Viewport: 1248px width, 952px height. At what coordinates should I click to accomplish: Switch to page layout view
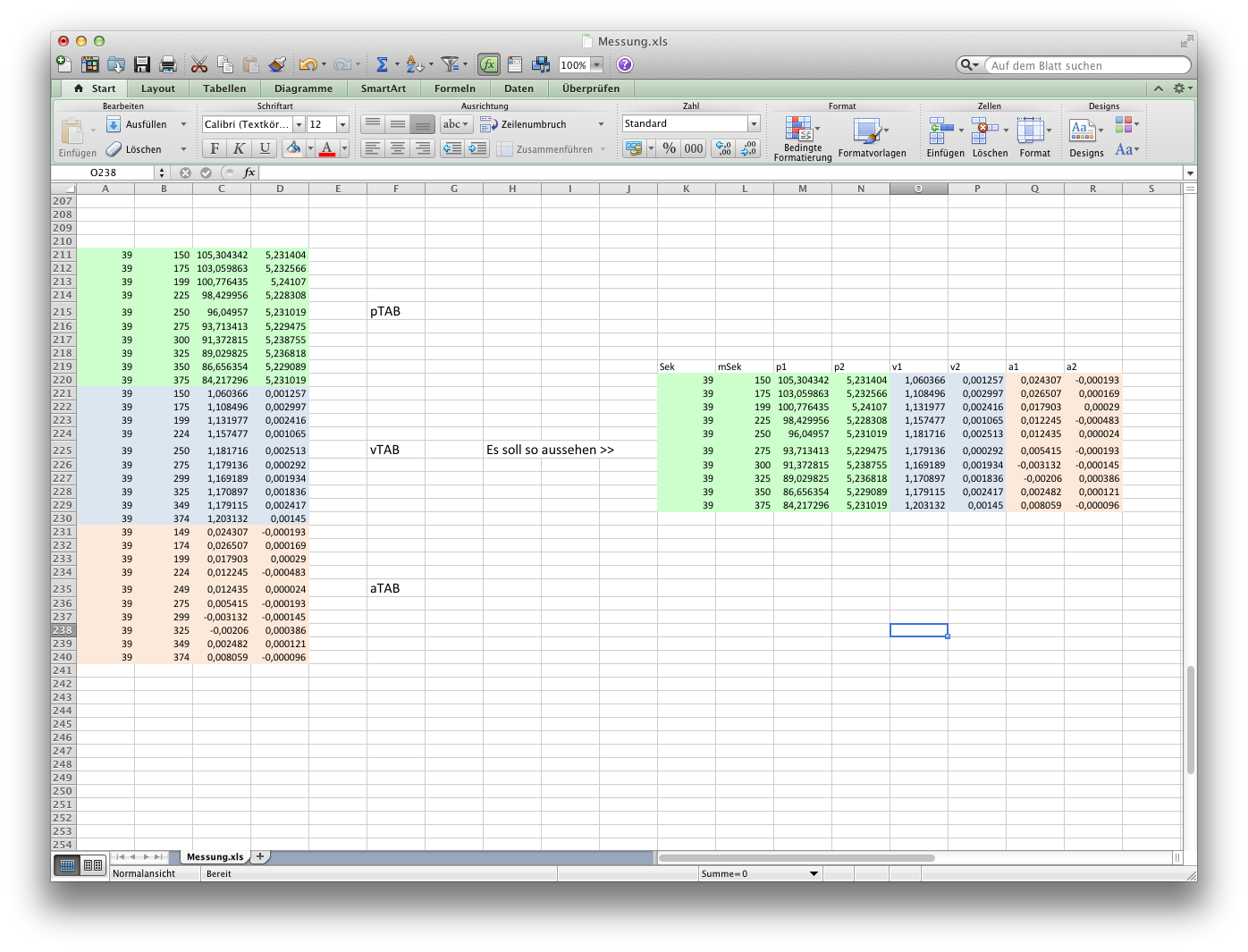click(93, 864)
